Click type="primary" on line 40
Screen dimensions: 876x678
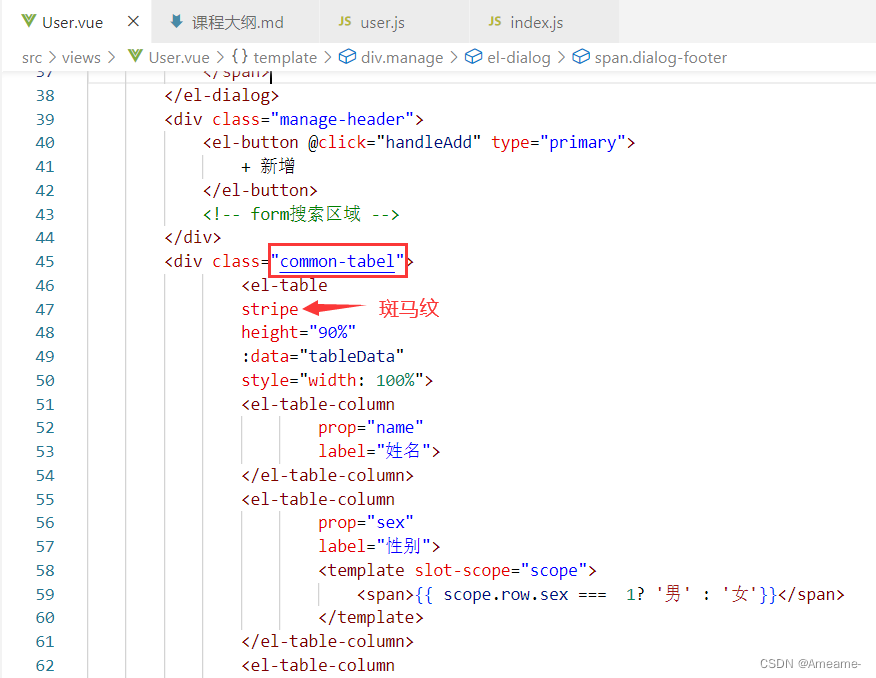click(558, 142)
